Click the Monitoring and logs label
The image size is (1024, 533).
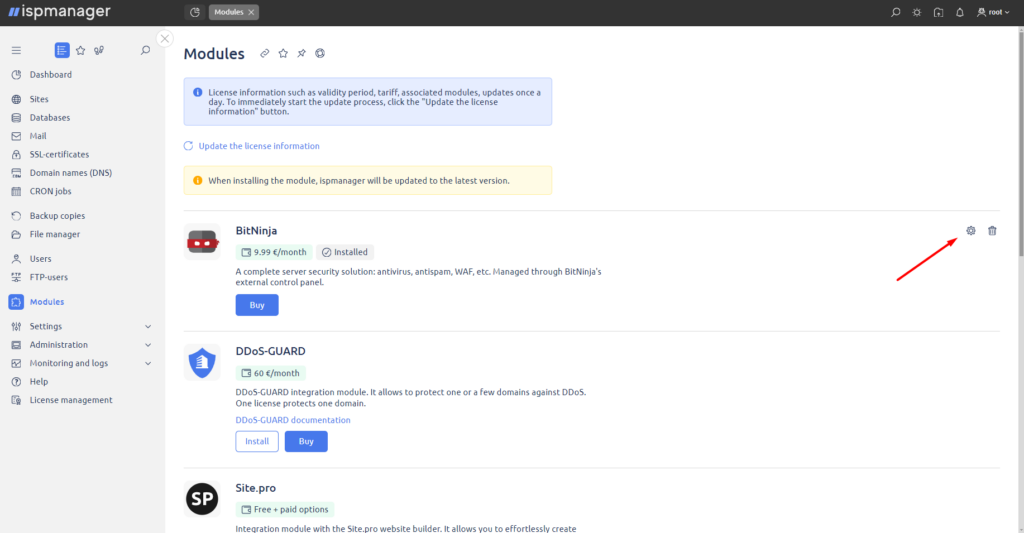(x=69, y=363)
